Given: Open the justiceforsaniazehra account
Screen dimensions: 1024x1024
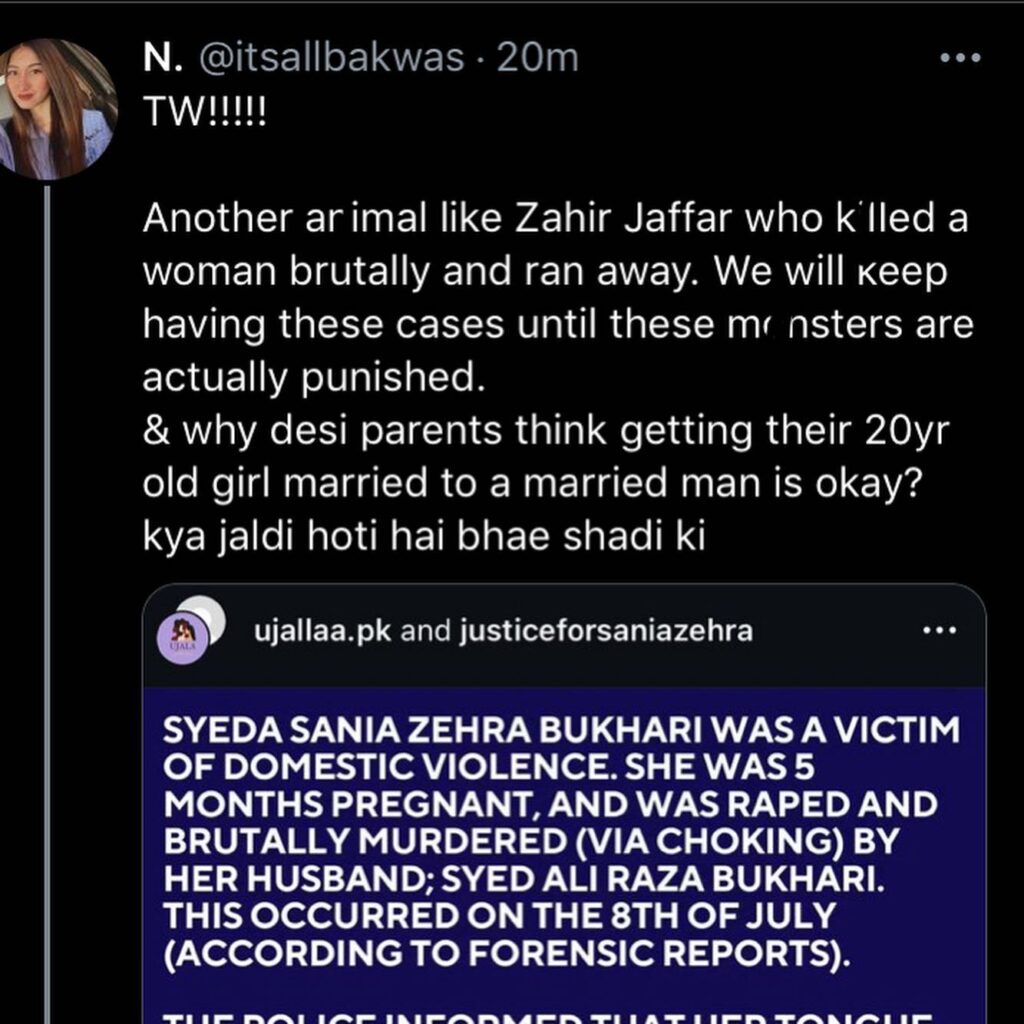Looking at the screenshot, I should 606,632.
